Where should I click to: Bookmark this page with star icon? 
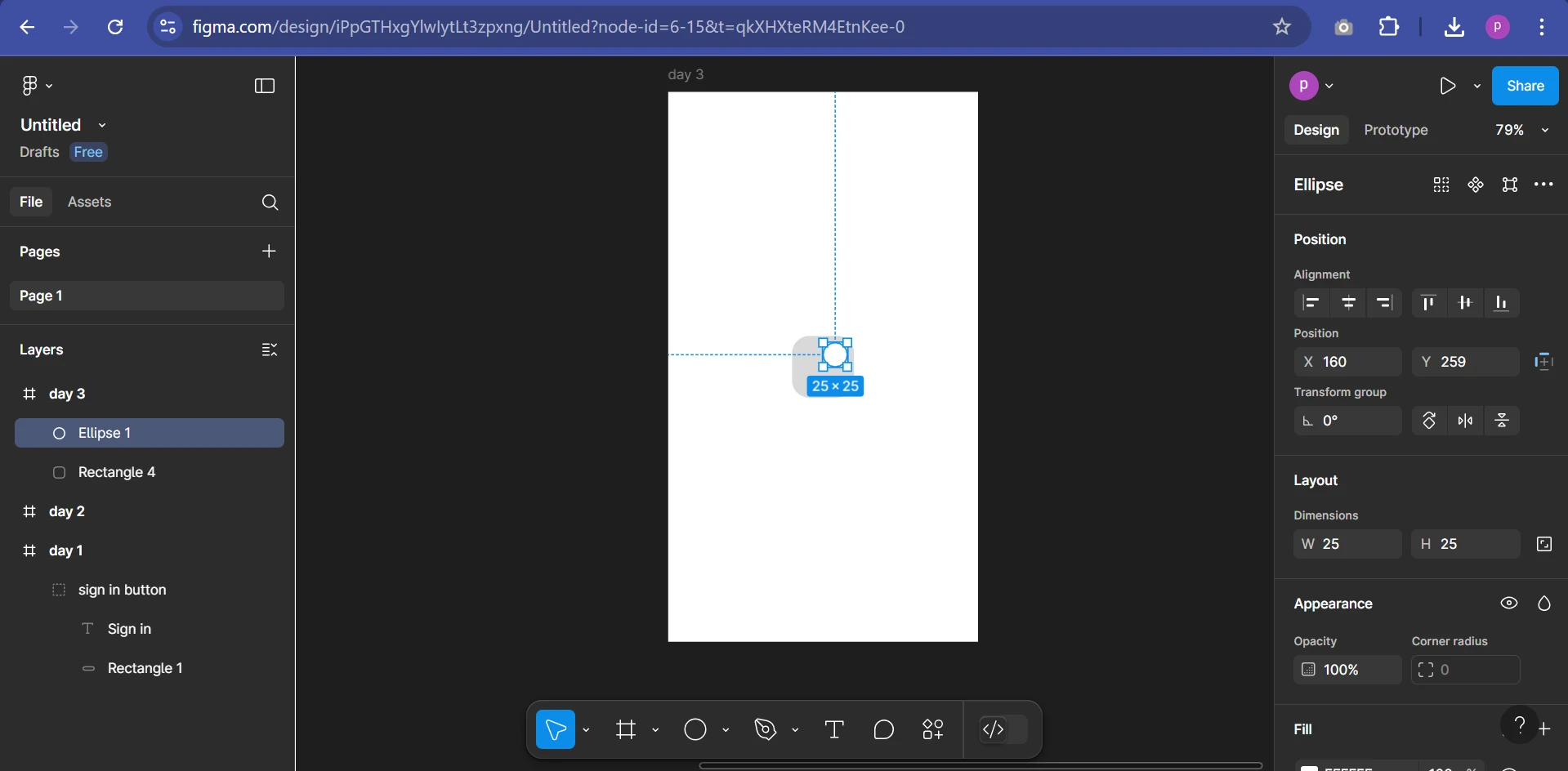[1281, 27]
